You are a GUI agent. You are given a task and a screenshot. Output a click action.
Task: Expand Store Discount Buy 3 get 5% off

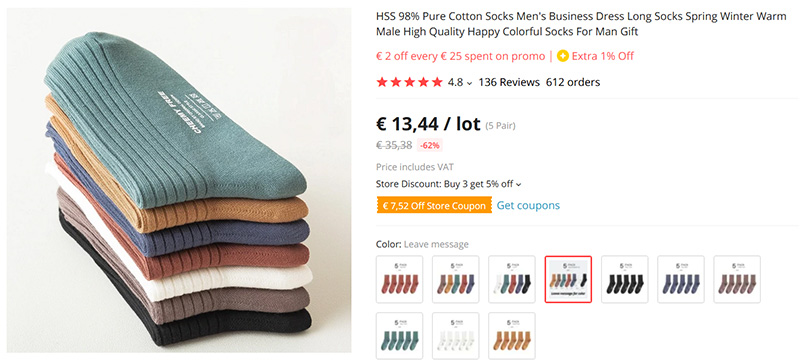[x=448, y=184]
